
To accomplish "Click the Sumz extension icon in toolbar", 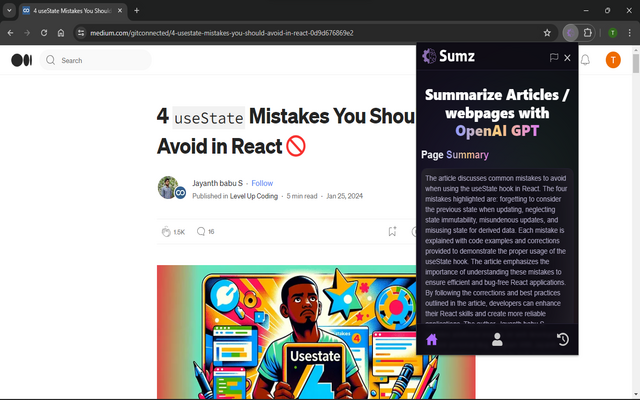I will tap(570, 33).
